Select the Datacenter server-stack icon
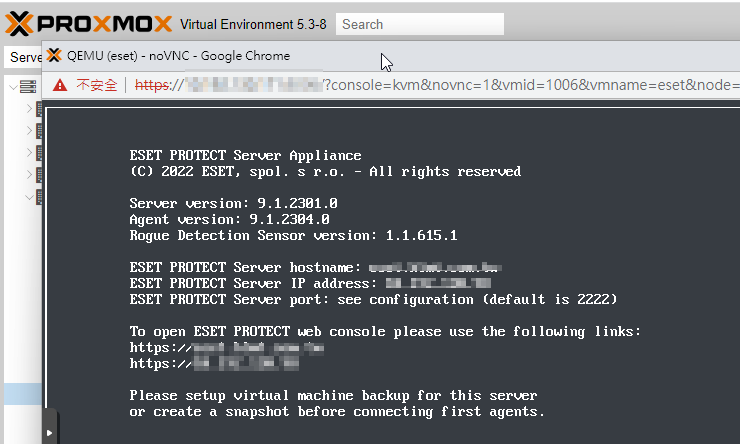Screen dimensions: 740x444 (28, 87)
